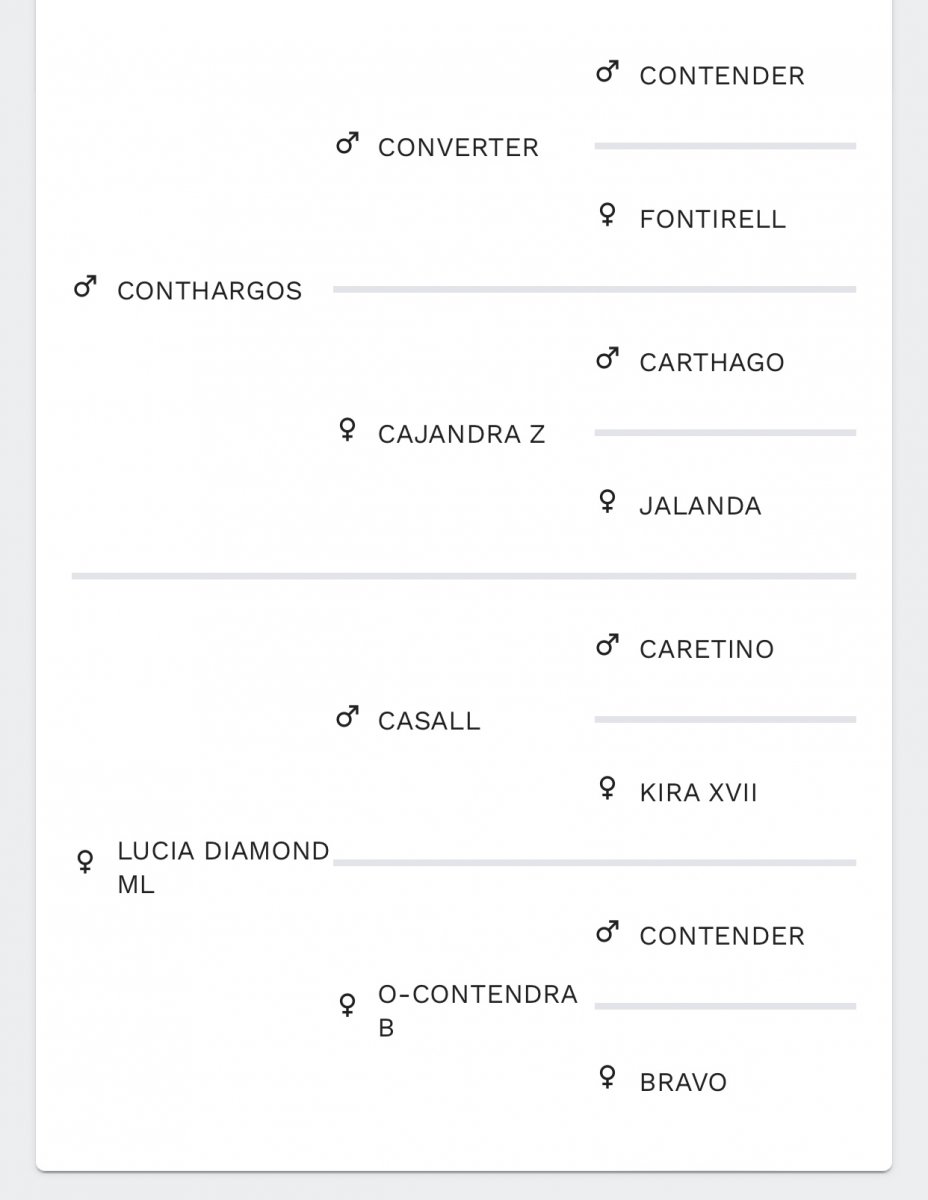Open the CARETINO ancestor entry
The width and height of the screenshot is (928, 1200).
pyautogui.click(x=706, y=649)
